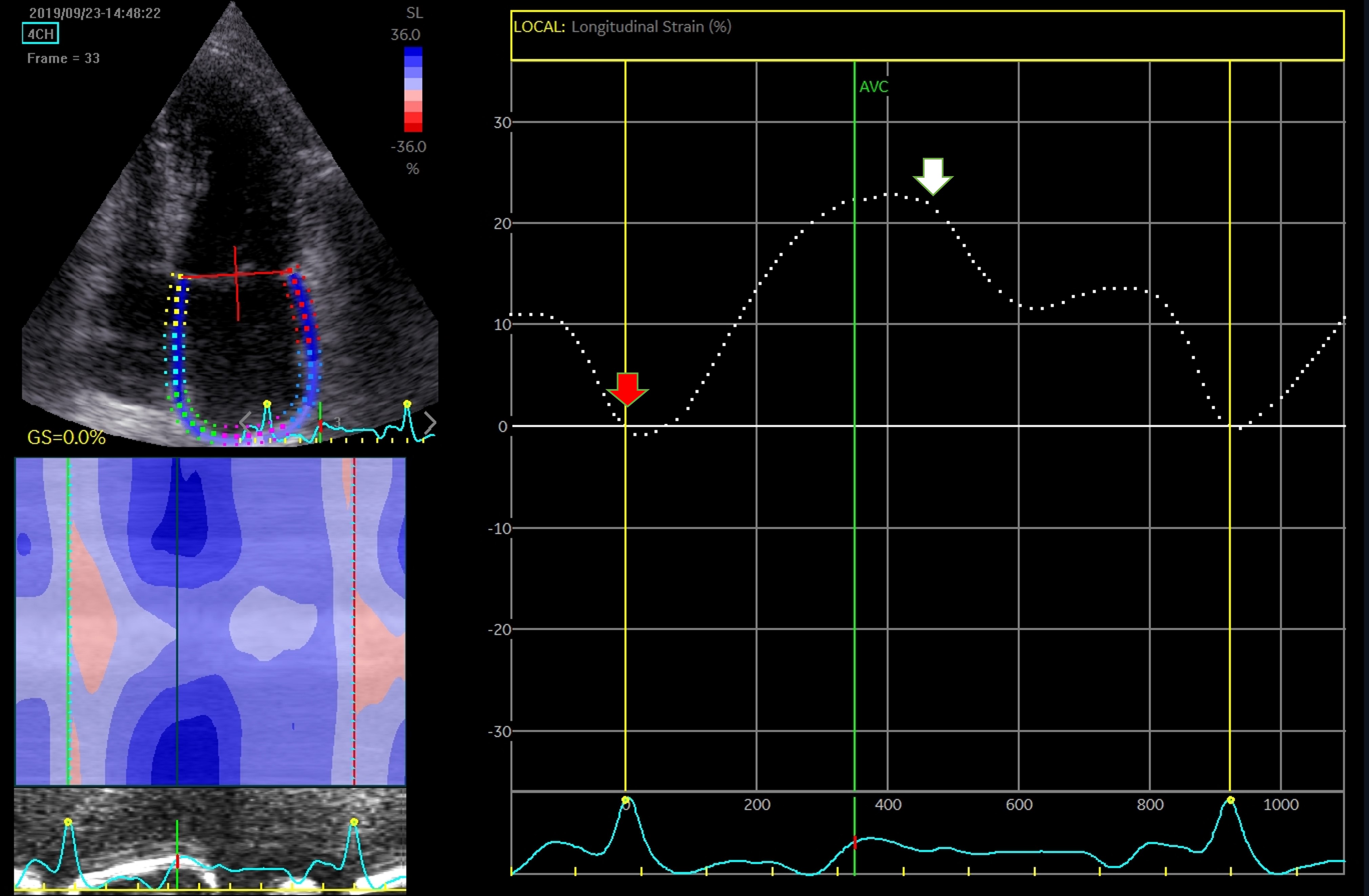Click the GS=0.0% global strain readout
This screenshot has width=1369, height=896.
(66, 438)
